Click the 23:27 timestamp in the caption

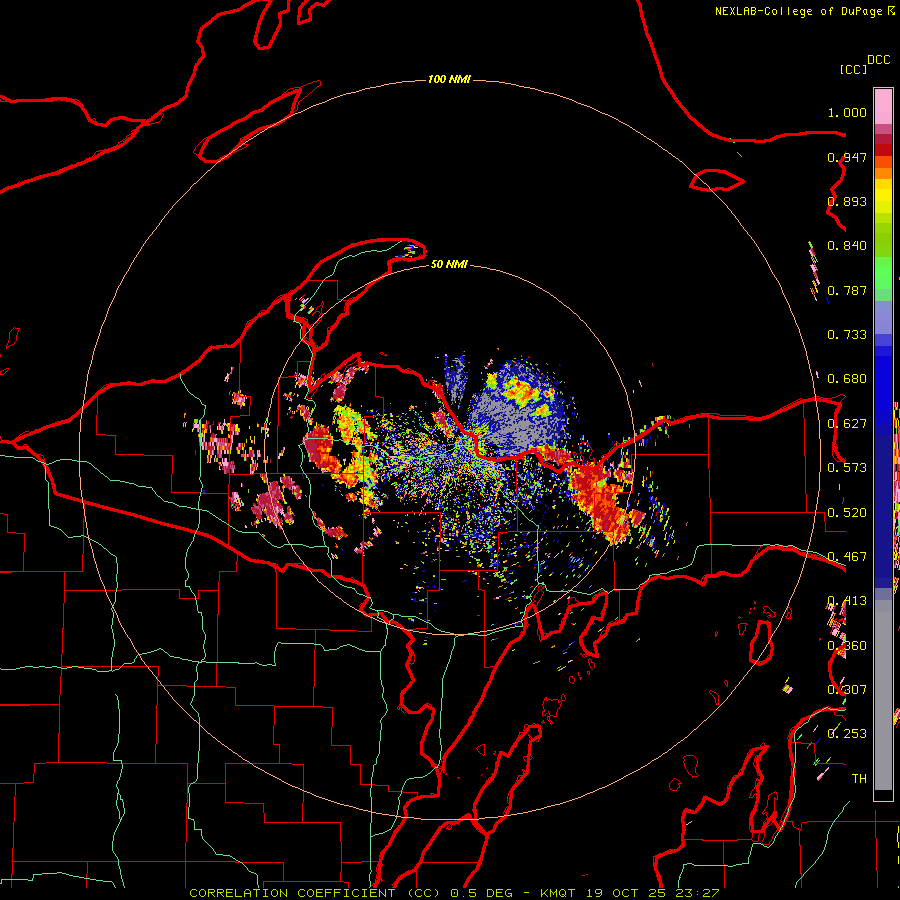[698, 893]
